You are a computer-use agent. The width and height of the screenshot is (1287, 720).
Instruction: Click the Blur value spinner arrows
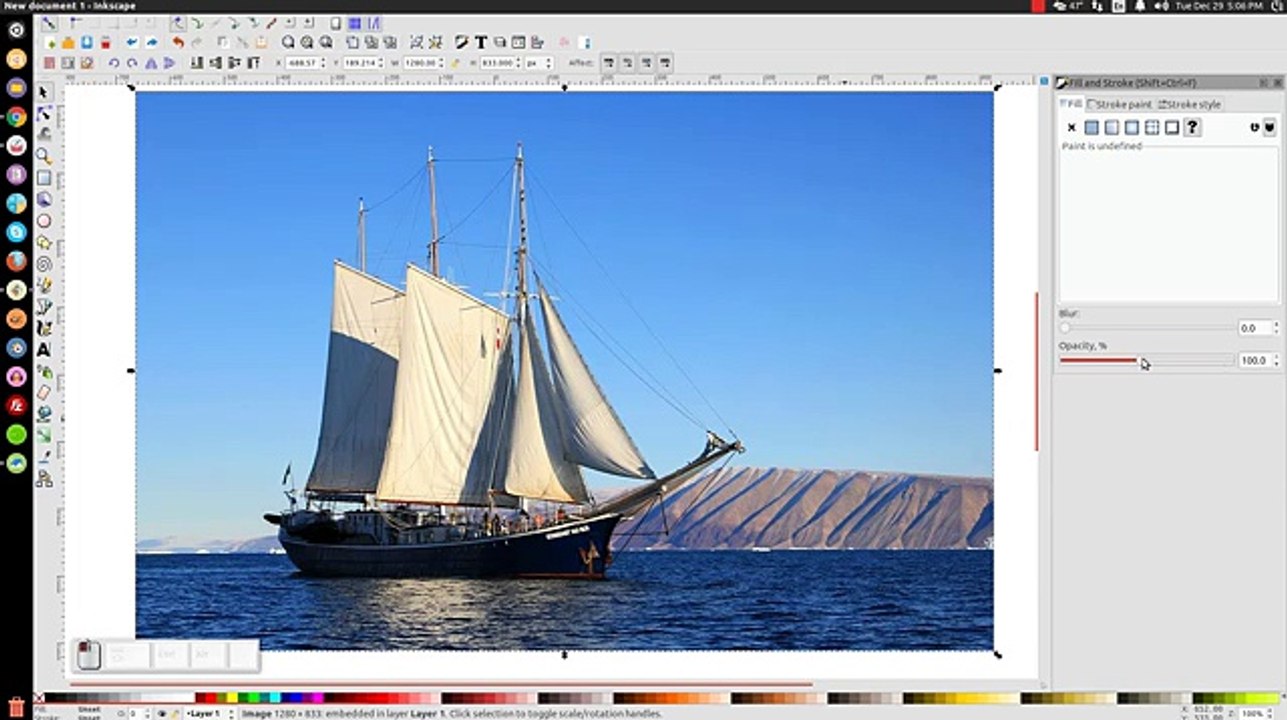[1274, 327]
